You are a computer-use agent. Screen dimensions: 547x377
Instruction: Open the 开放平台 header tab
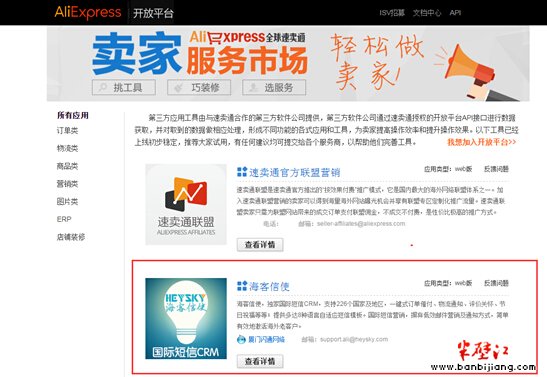click(153, 13)
